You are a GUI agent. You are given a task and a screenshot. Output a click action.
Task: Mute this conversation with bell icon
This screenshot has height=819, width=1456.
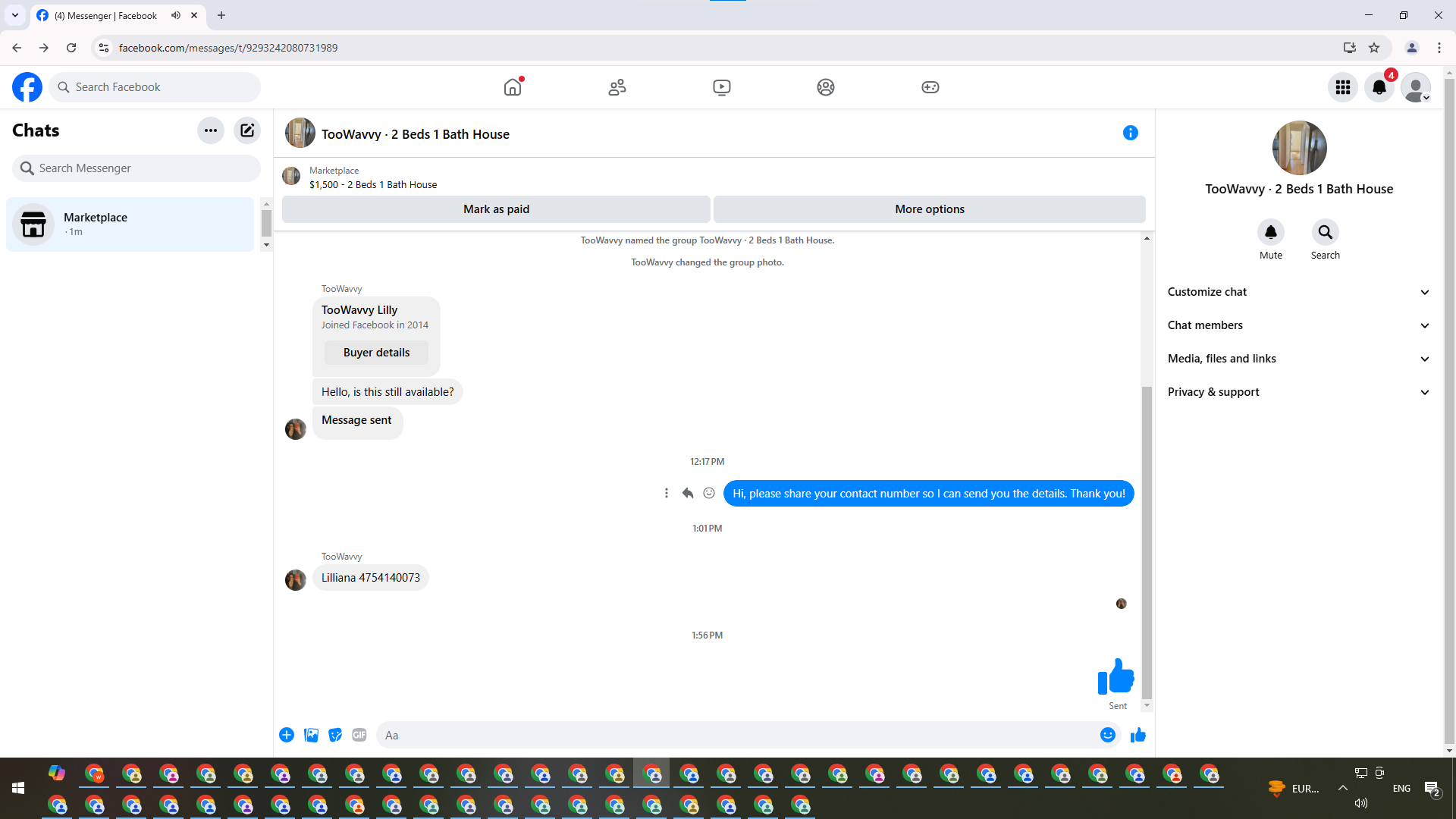click(x=1270, y=232)
